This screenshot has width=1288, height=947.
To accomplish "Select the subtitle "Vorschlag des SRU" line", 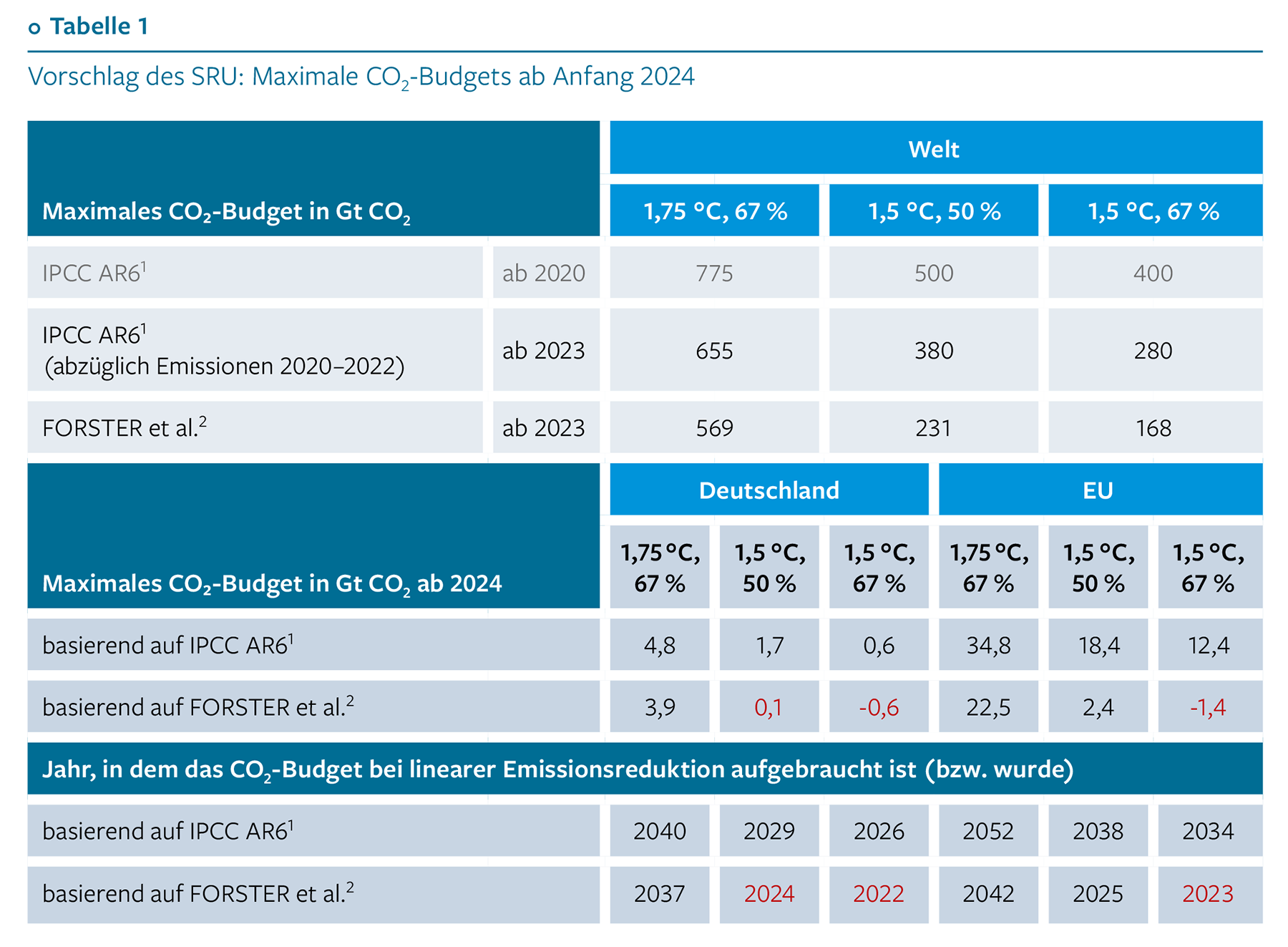I will click(x=361, y=77).
